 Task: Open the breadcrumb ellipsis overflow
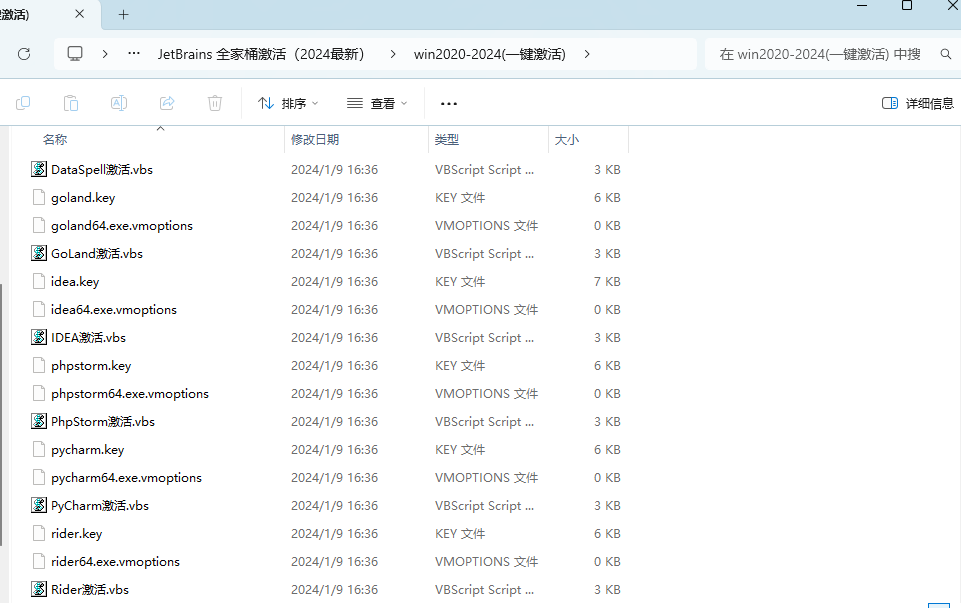[x=134, y=54]
